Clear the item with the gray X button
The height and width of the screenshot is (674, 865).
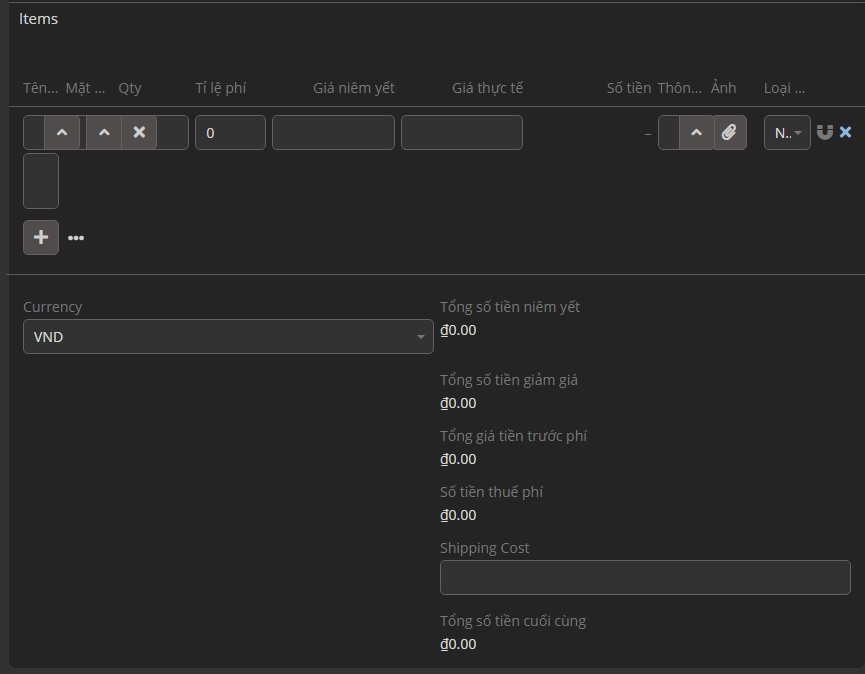[139, 132]
